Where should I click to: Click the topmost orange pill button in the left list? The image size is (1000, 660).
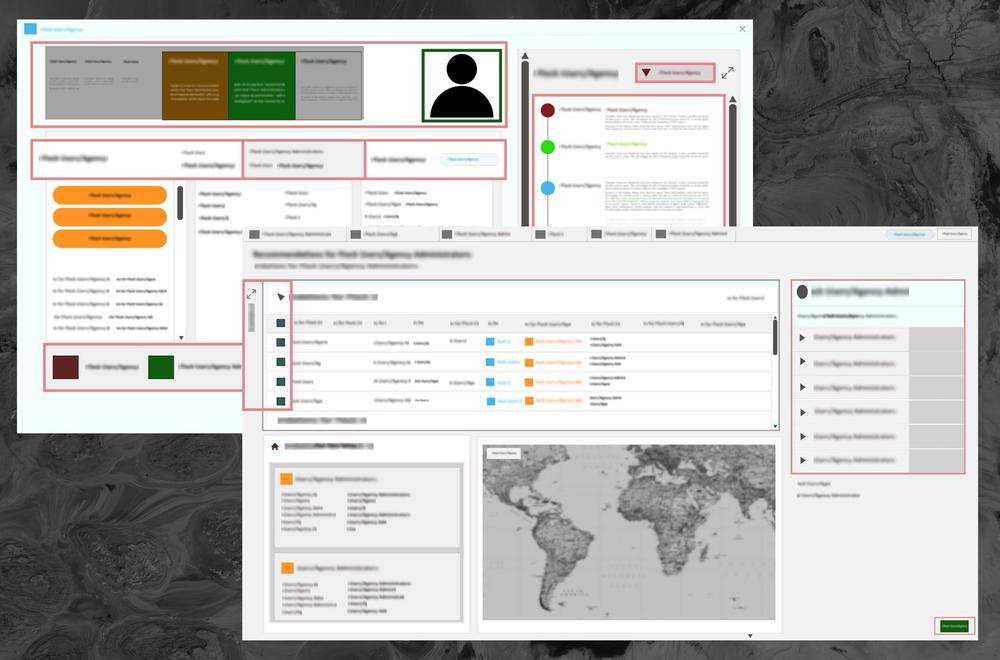[x=110, y=194]
